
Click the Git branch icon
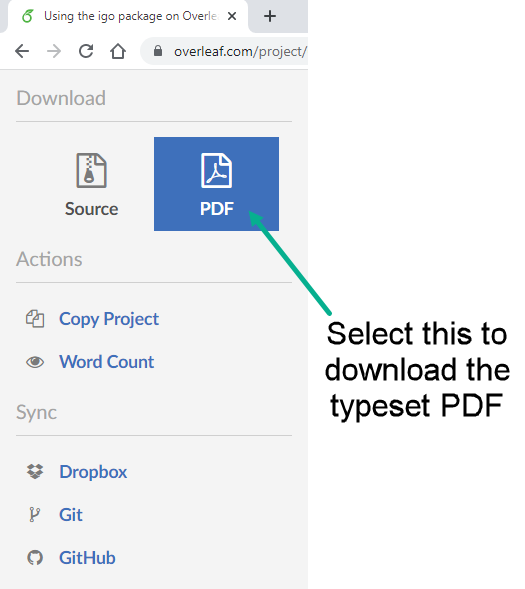pyautogui.click(x=34, y=515)
